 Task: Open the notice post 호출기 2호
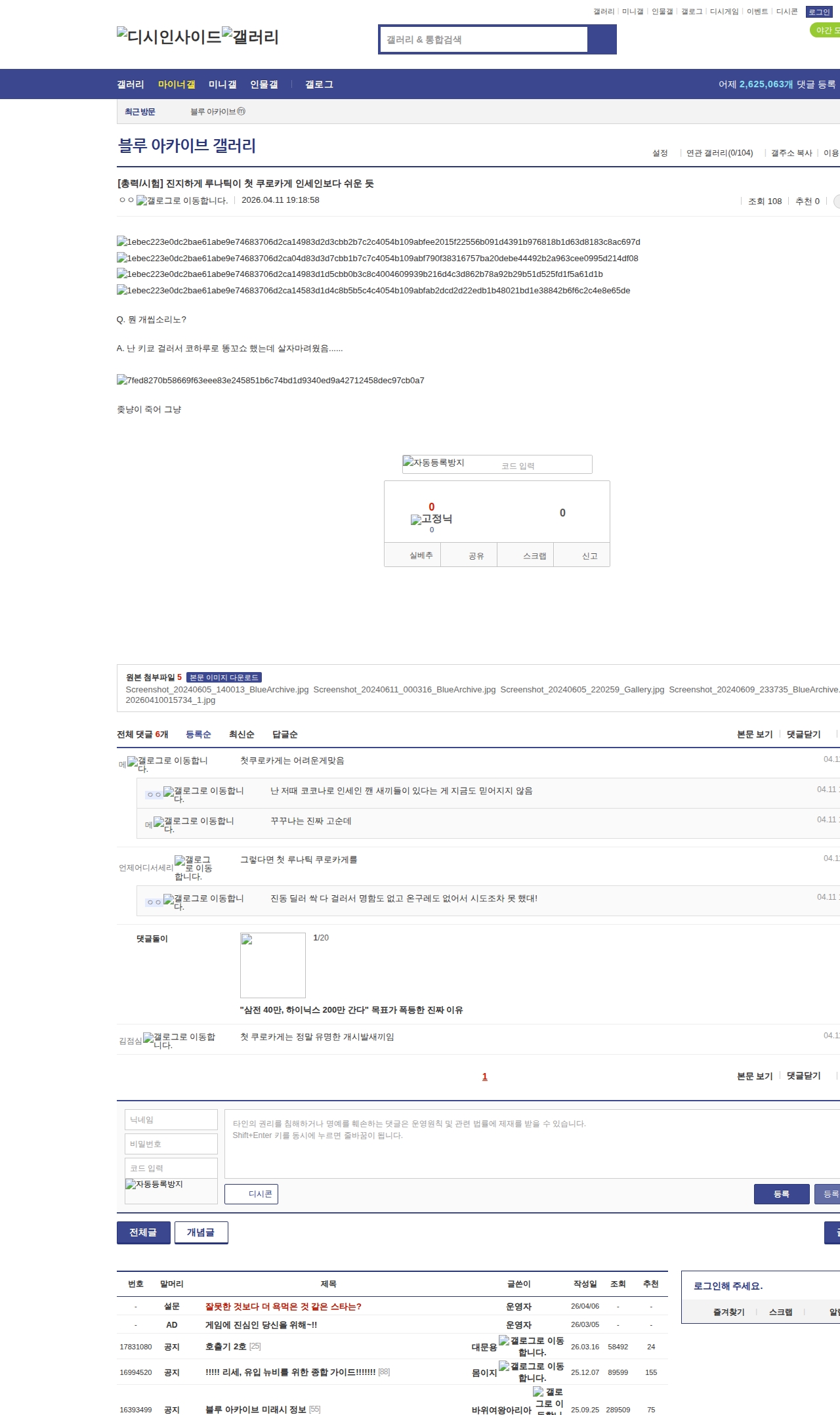tap(226, 1347)
